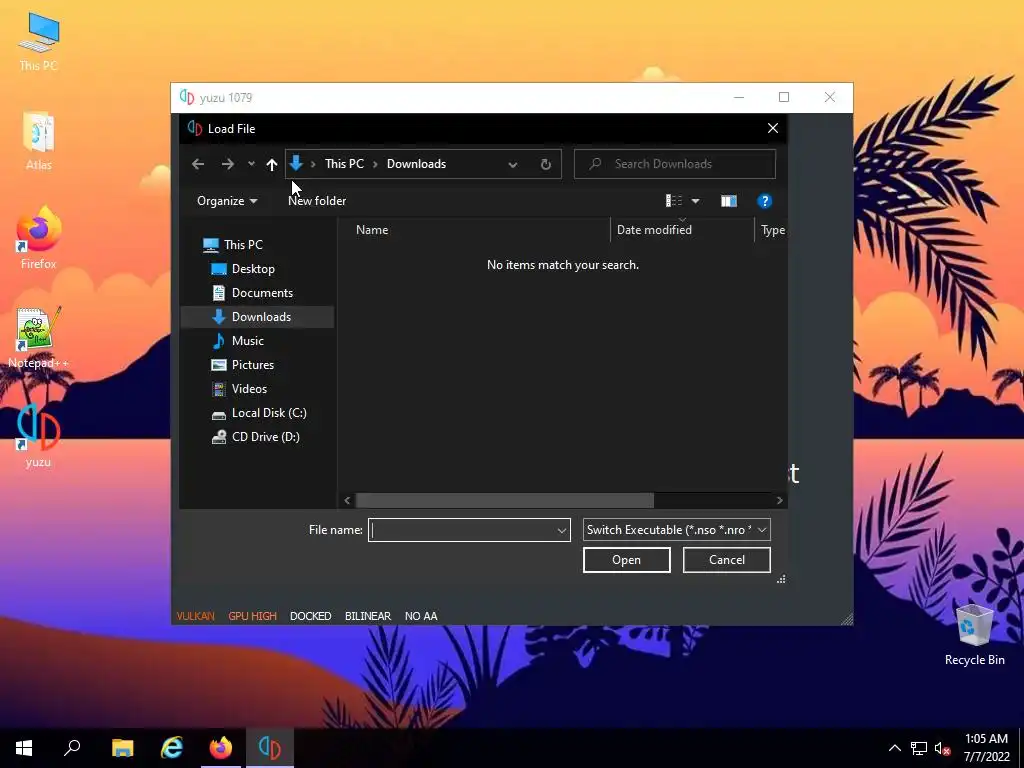Screen dimensions: 1024x768
Task: Show the preview pane
Action: 729,201
